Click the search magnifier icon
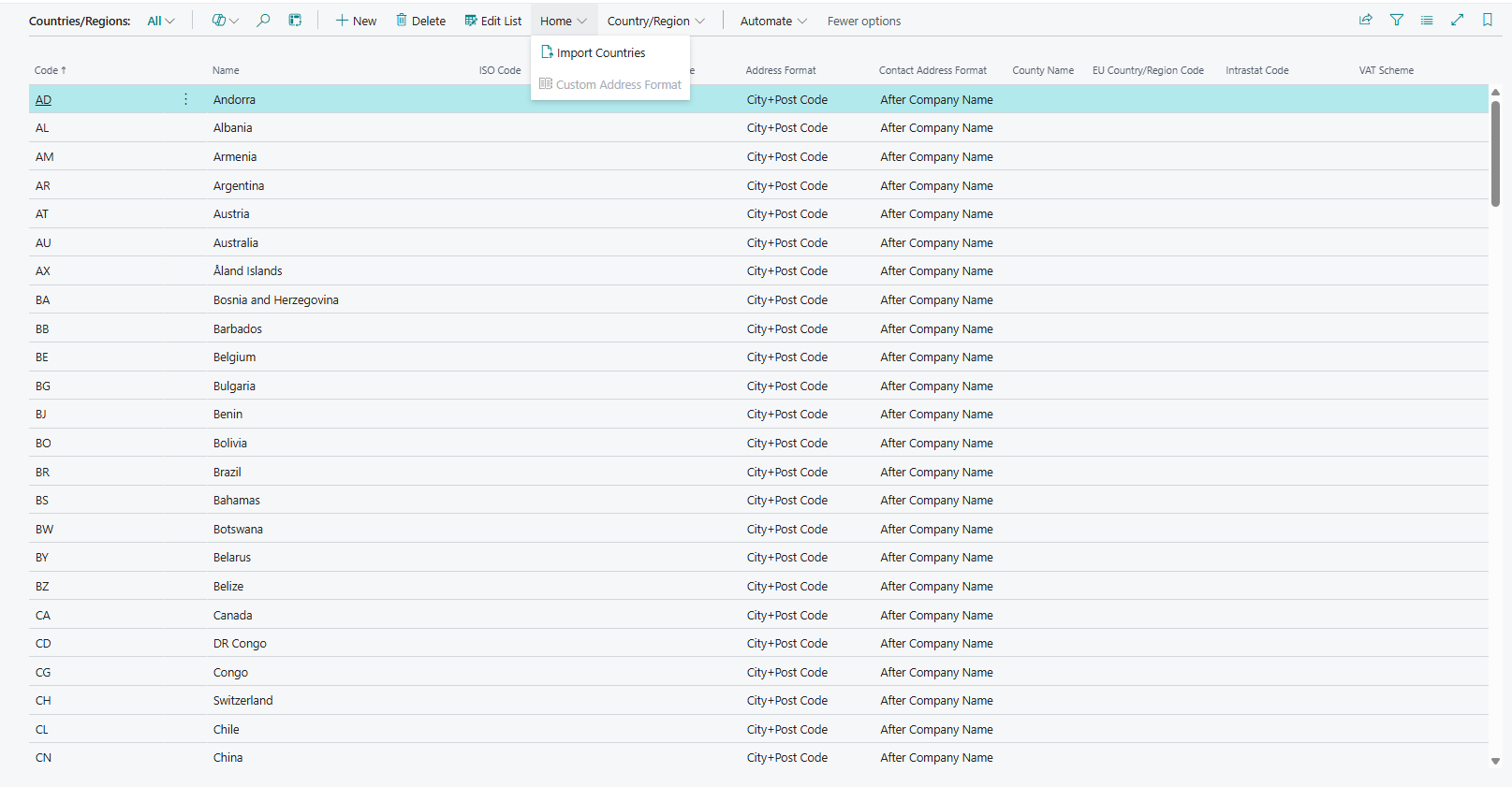This screenshot has width=1512, height=787. pos(264,21)
